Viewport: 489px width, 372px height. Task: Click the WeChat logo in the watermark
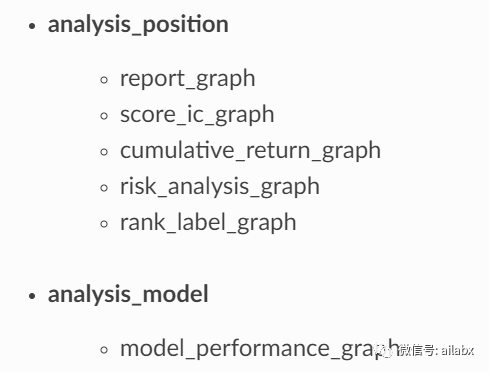386,350
